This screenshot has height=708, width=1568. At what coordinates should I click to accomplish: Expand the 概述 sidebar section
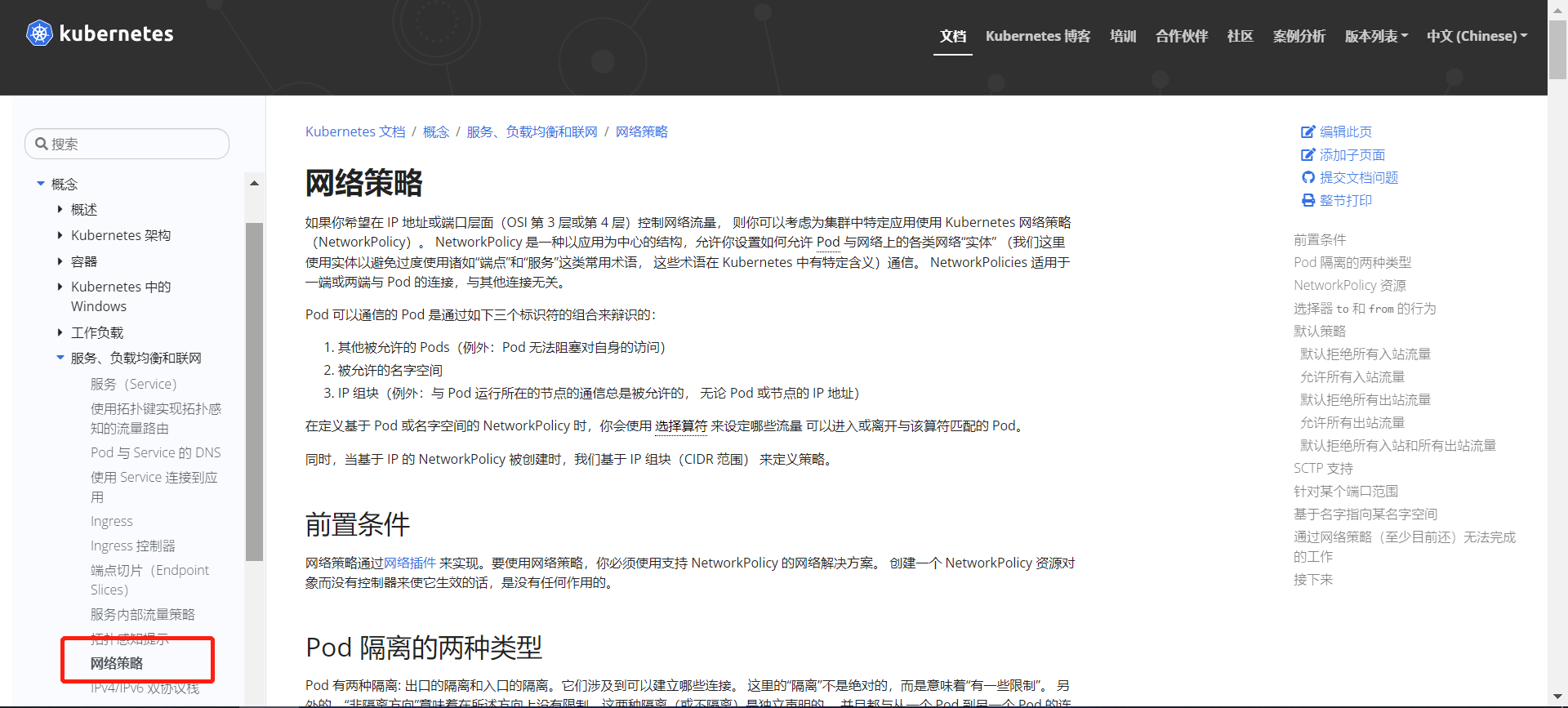click(60, 210)
